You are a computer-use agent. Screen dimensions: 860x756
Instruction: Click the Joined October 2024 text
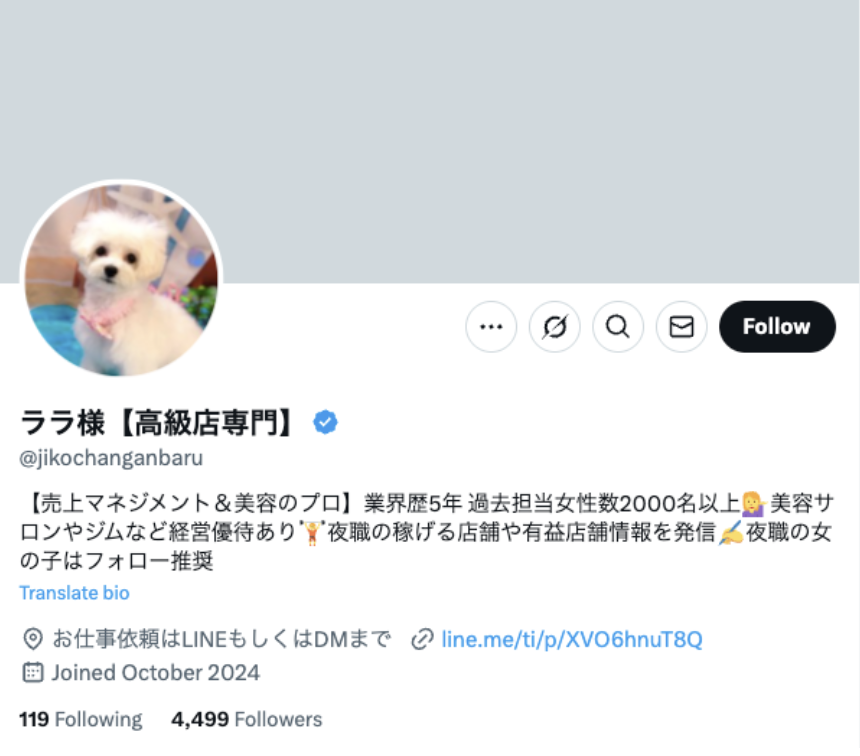click(x=156, y=673)
